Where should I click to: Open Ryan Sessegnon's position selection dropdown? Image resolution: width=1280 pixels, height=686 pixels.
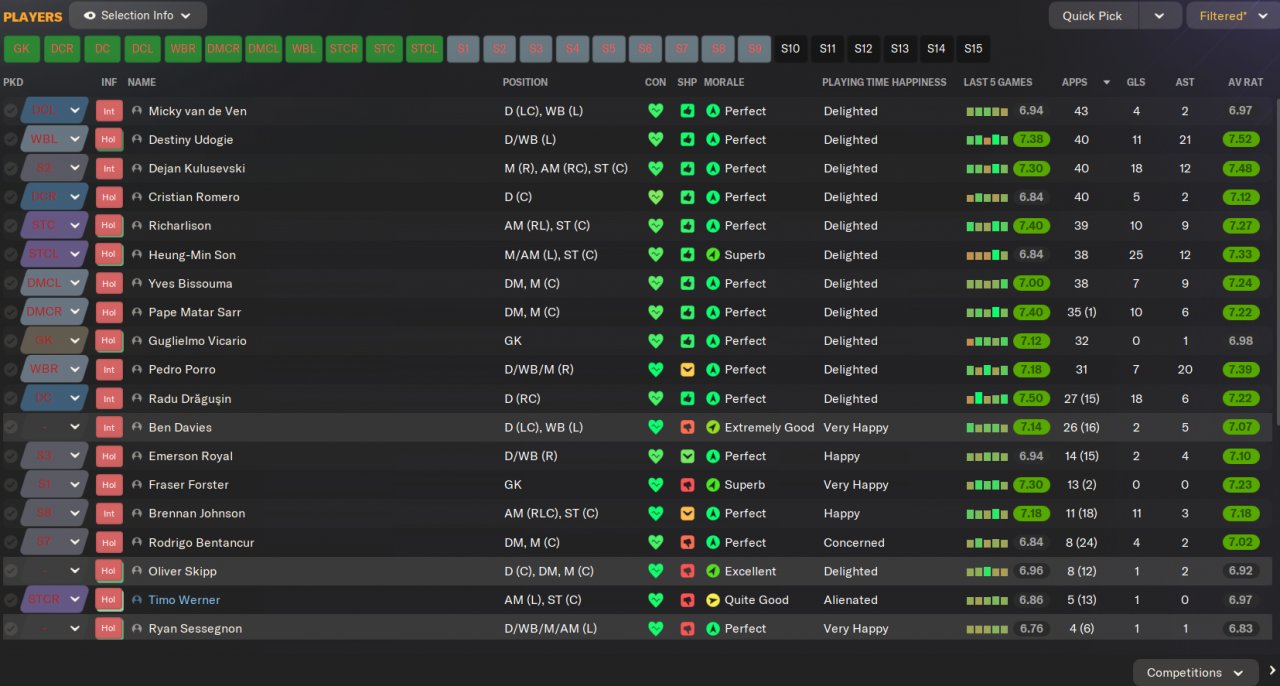click(x=54, y=629)
